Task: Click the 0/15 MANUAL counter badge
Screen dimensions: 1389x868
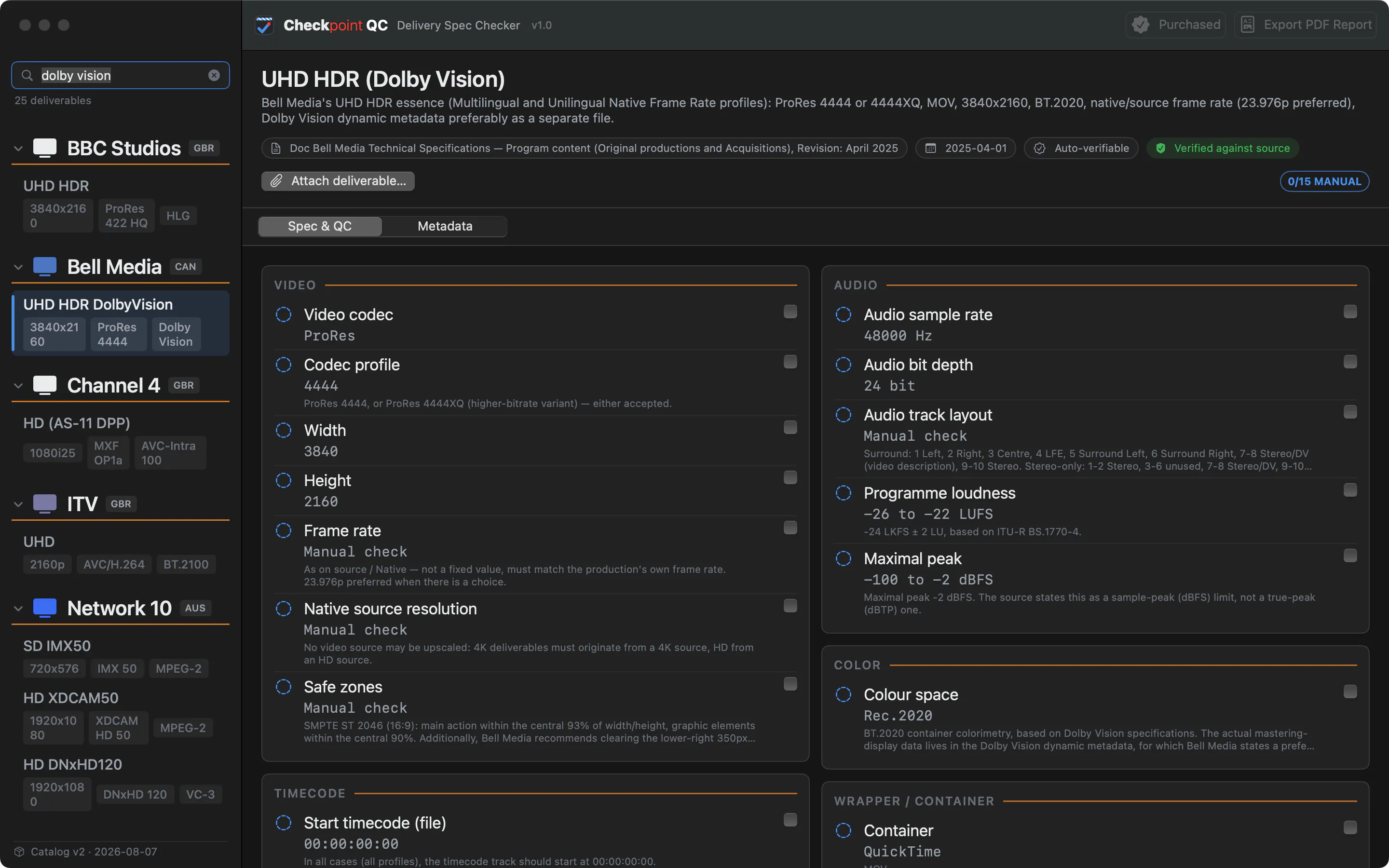Action: tap(1325, 181)
